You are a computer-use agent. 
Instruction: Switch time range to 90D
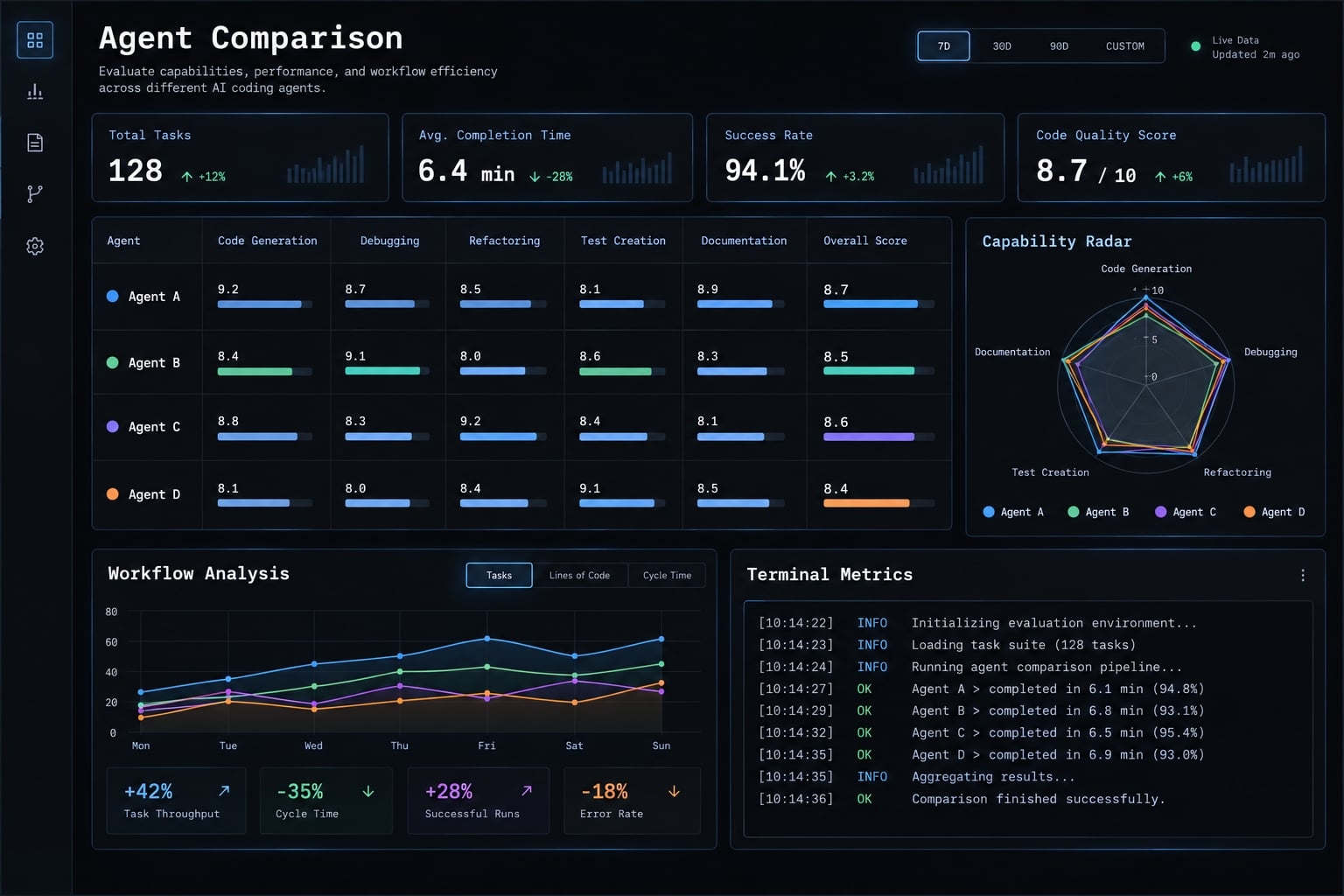tap(1059, 46)
